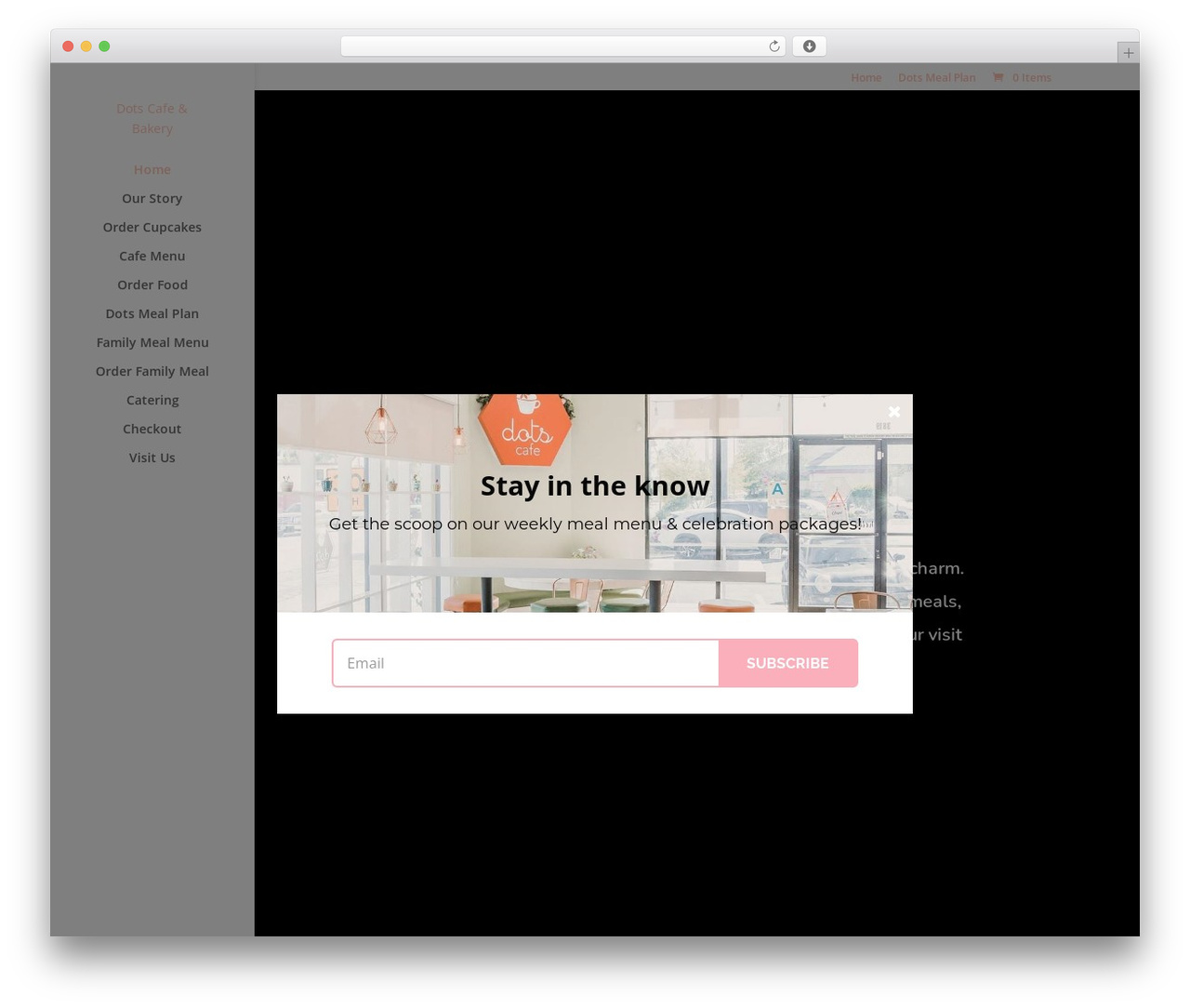This screenshot has width=1190, height=1008.
Task: View 0 Items cart link
Action: point(1031,77)
